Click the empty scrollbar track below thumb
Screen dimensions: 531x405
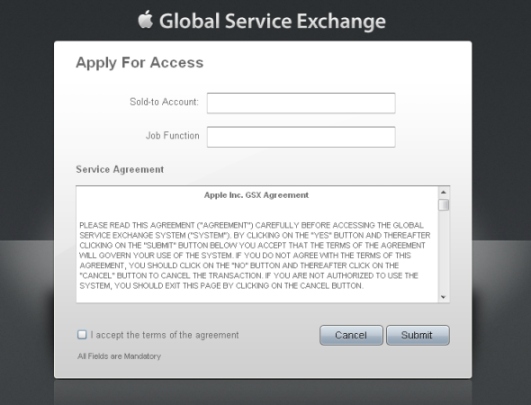443,252
